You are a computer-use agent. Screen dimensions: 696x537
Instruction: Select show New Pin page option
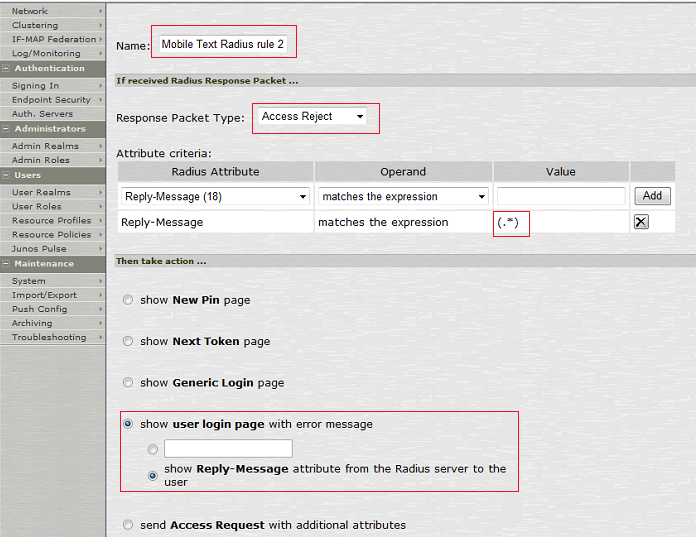point(127,300)
